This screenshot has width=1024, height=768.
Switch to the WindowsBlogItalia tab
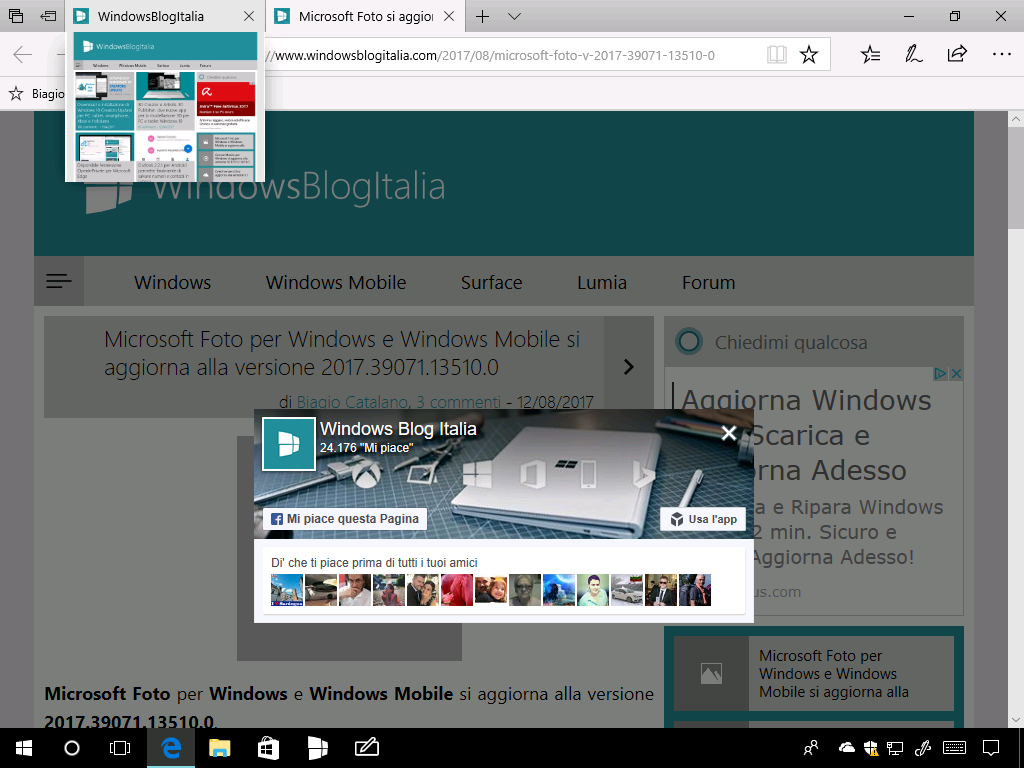(151, 16)
